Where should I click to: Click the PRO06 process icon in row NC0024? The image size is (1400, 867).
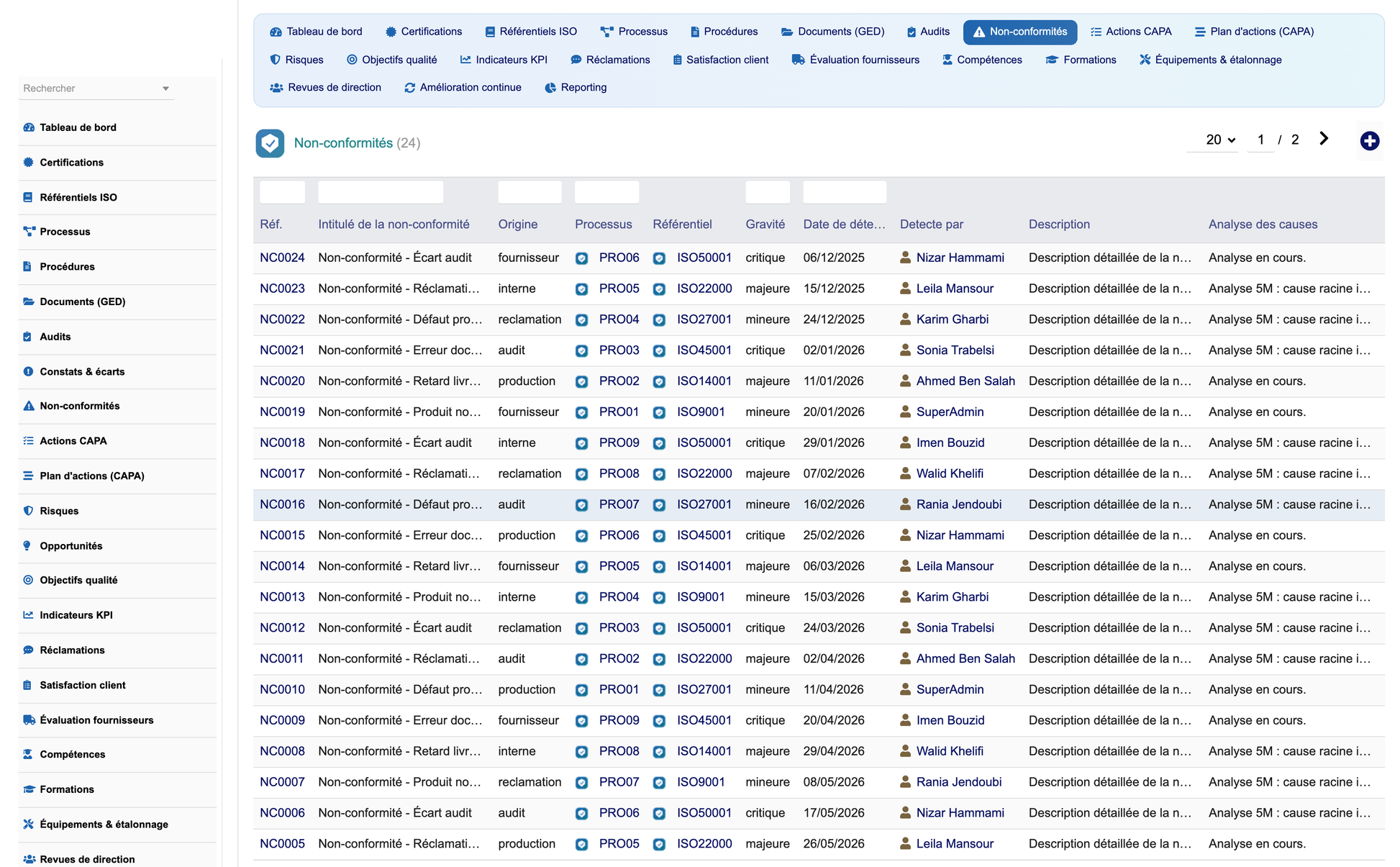click(581, 258)
